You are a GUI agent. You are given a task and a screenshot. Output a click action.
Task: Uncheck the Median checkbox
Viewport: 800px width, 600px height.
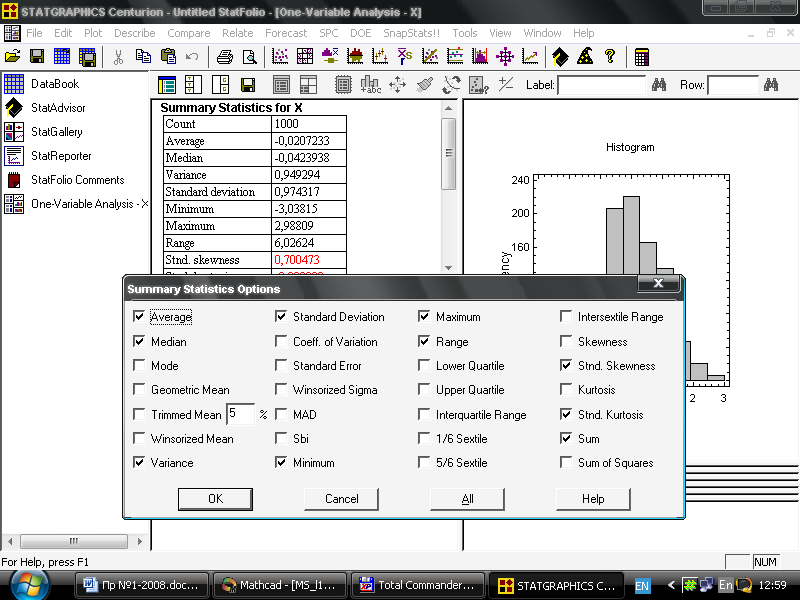pyautogui.click(x=139, y=341)
